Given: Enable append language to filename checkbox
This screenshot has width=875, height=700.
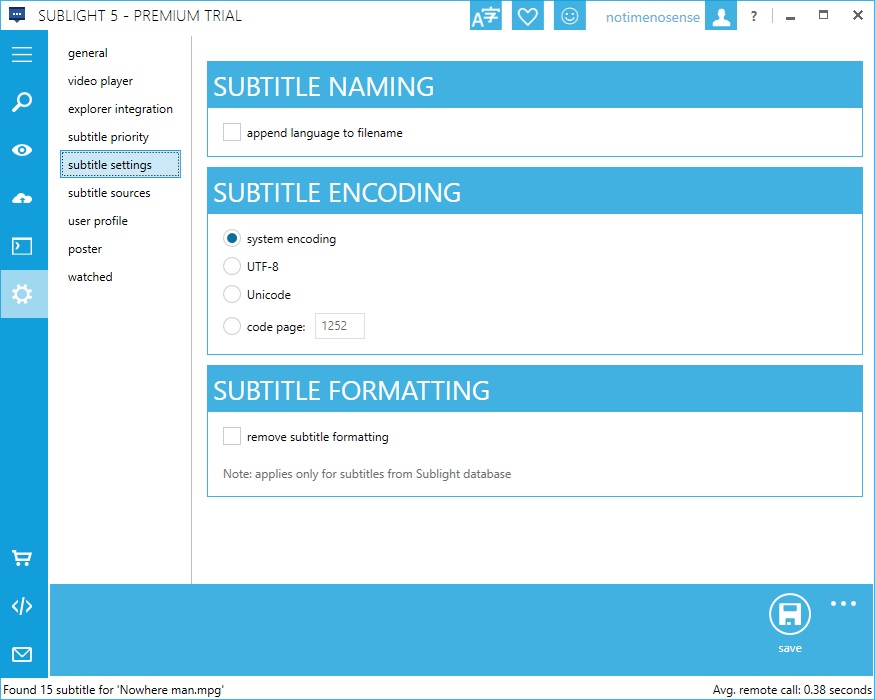Looking at the screenshot, I should [232, 132].
